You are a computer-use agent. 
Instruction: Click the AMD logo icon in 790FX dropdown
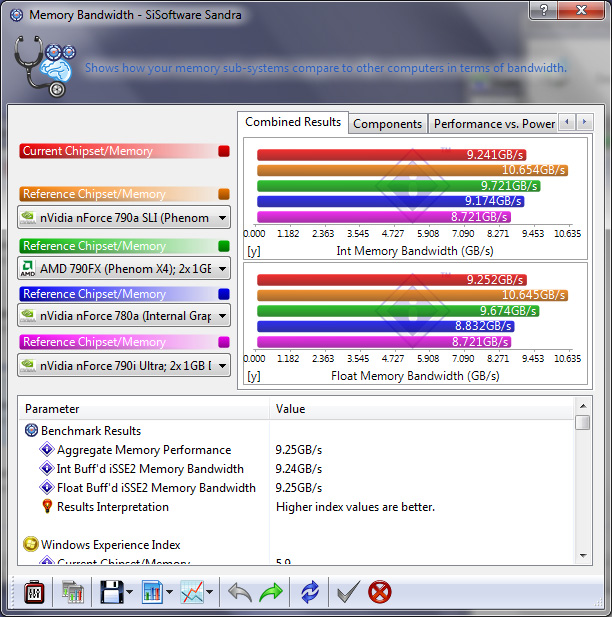pyautogui.click(x=28, y=268)
